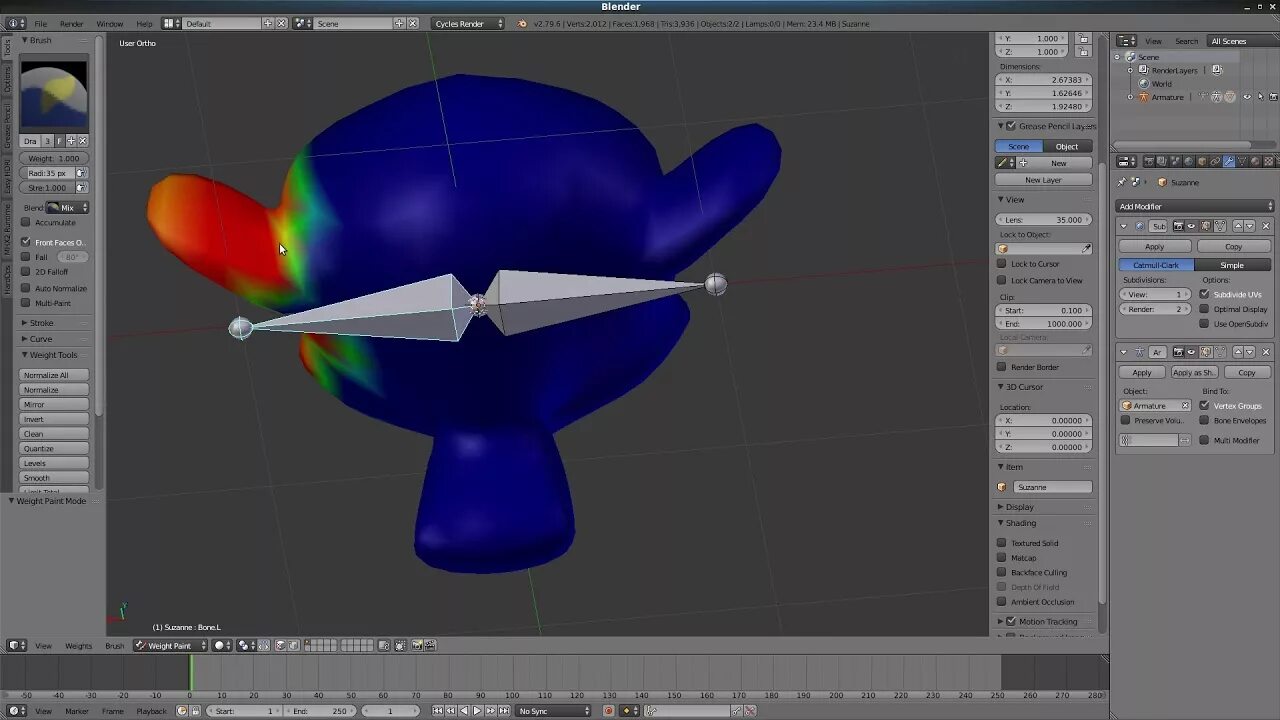Open the Cycles Render engine dropdown
This screenshot has width=1280, height=720.
[468, 23]
